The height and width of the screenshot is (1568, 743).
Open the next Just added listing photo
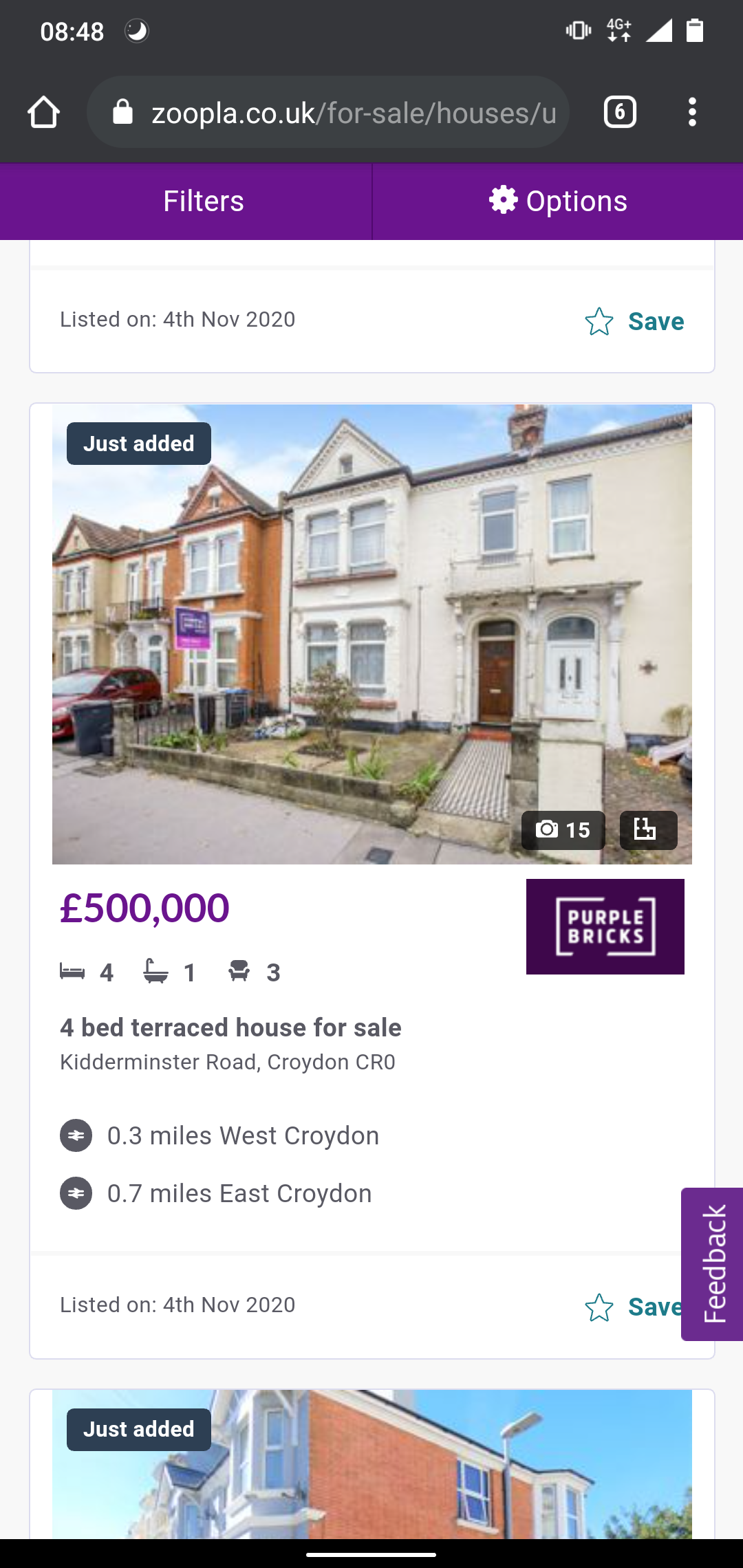[372, 1465]
